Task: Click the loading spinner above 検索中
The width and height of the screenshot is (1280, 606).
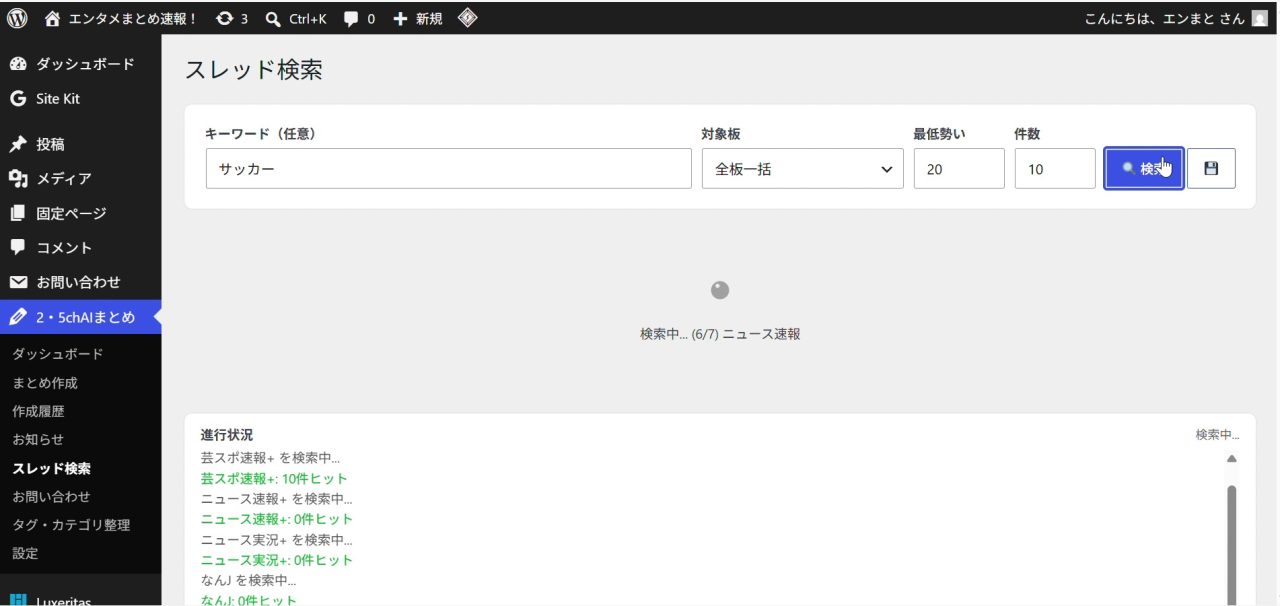Action: pos(720,290)
